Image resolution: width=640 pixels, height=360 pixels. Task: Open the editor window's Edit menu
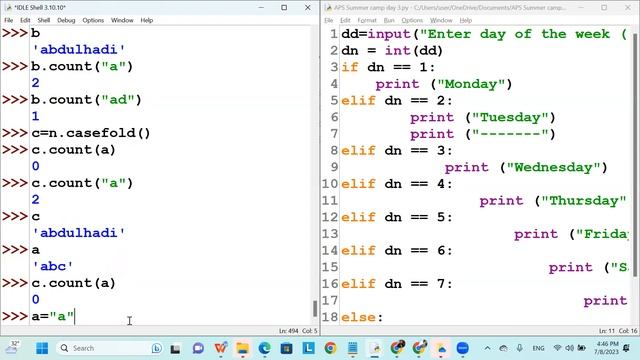[x=345, y=20]
